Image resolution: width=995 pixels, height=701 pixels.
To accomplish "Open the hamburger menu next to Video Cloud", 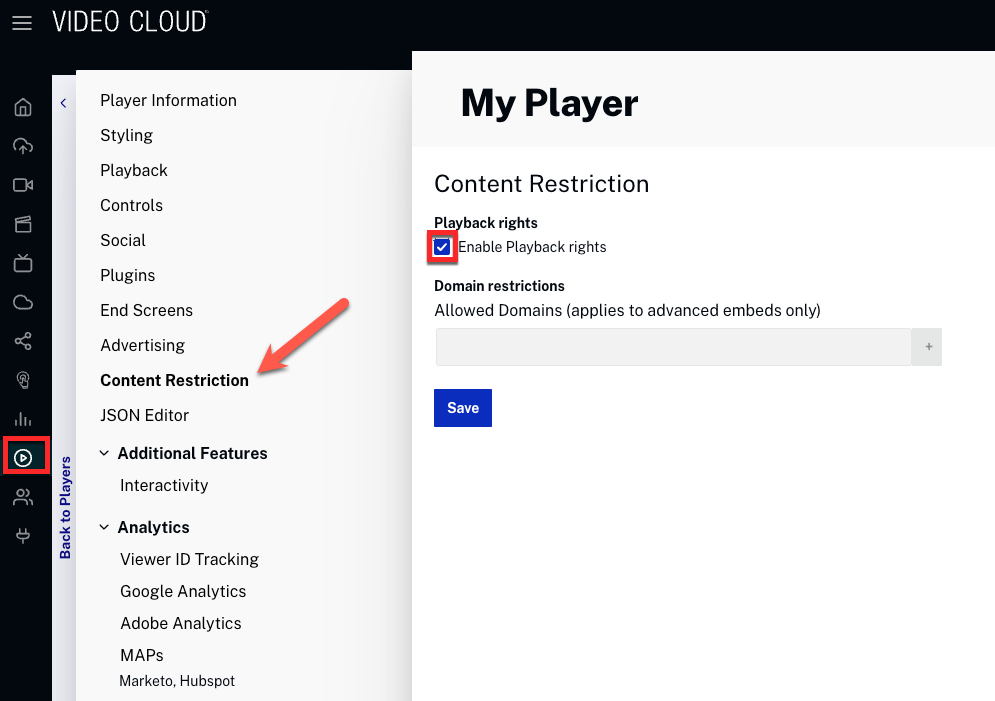I will pyautogui.click(x=22, y=22).
